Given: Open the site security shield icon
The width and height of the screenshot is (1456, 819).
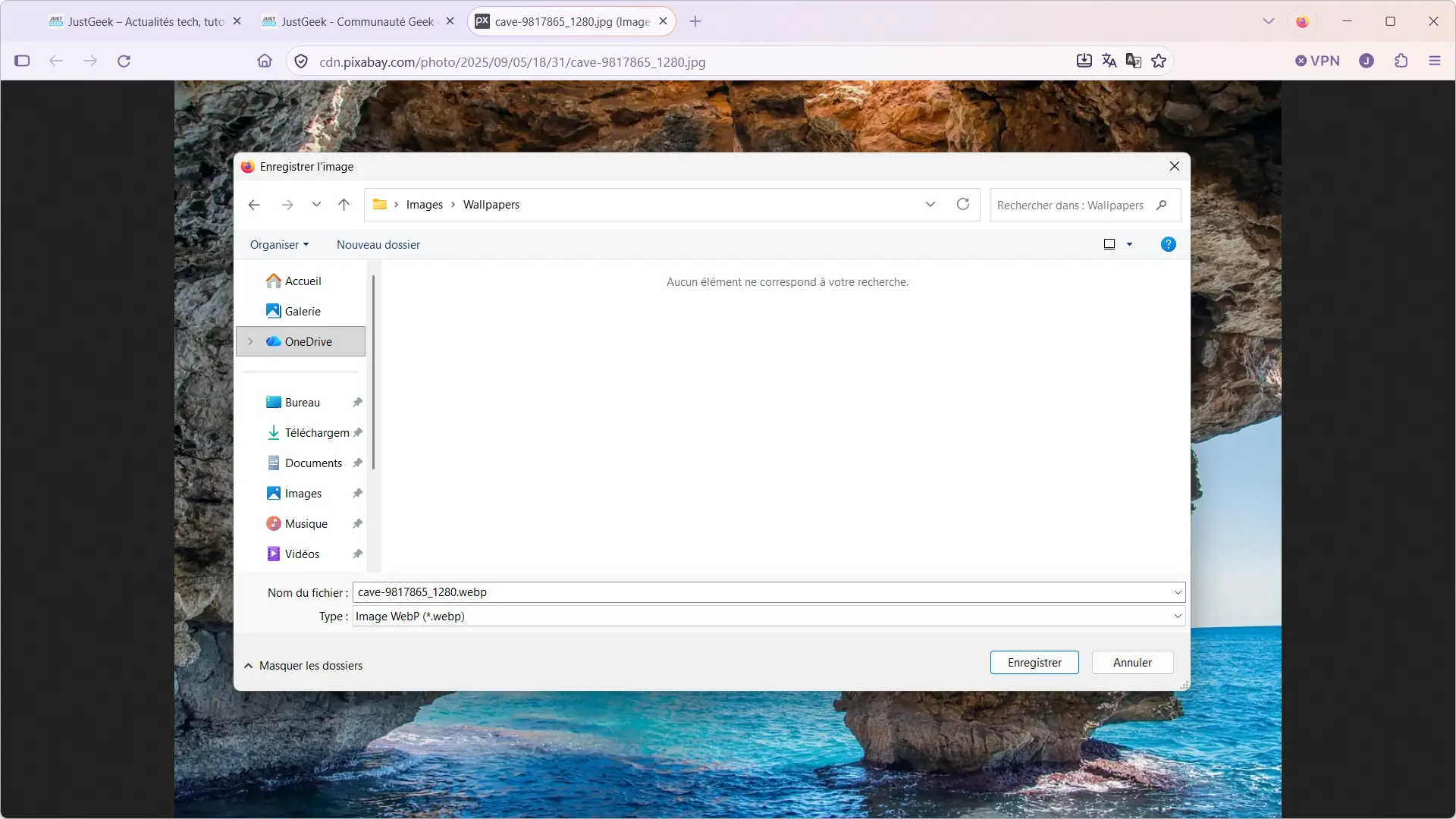Looking at the screenshot, I should point(301,61).
